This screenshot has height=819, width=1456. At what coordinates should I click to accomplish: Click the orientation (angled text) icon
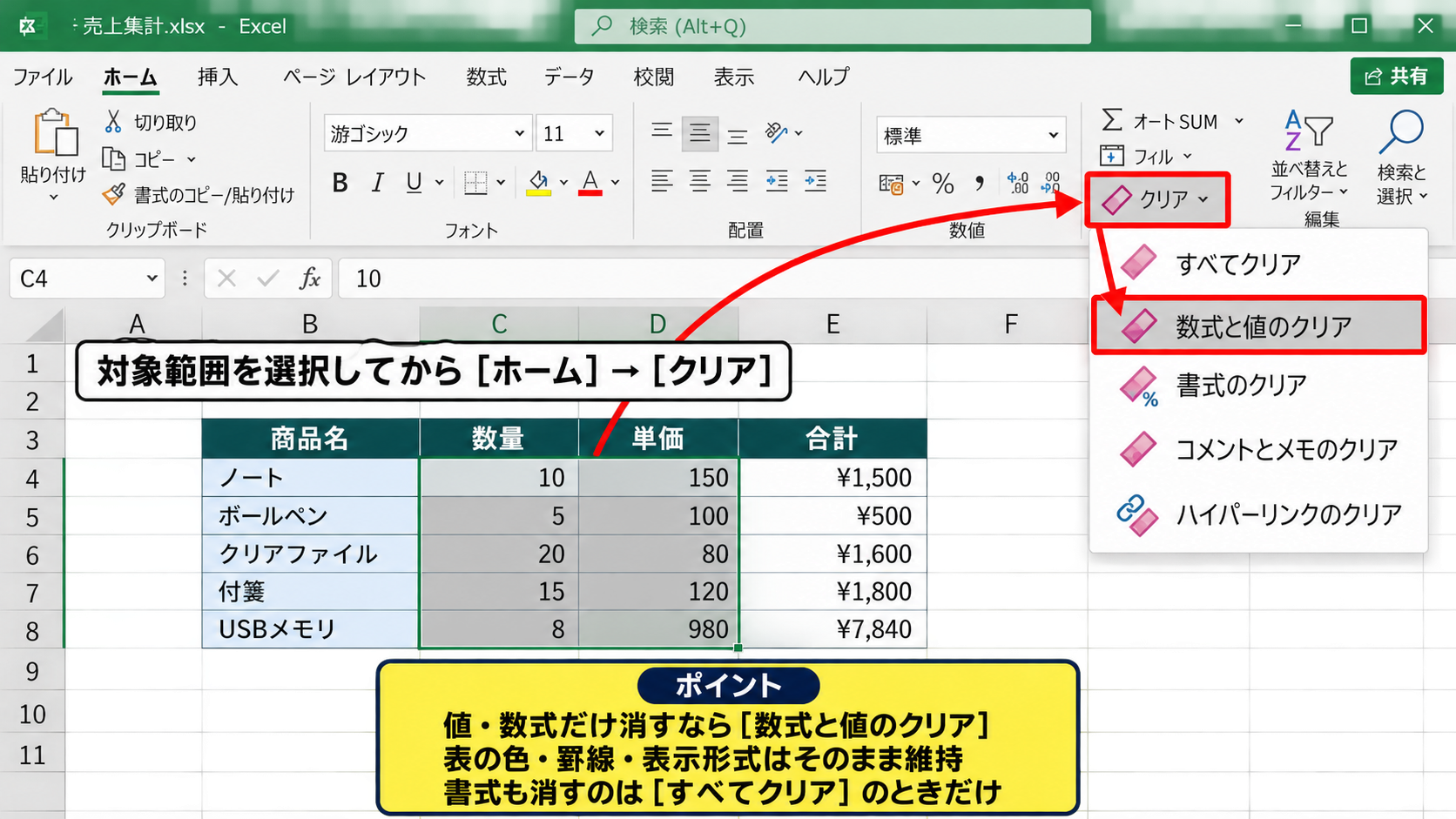pyautogui.click(x=775, y=132)
